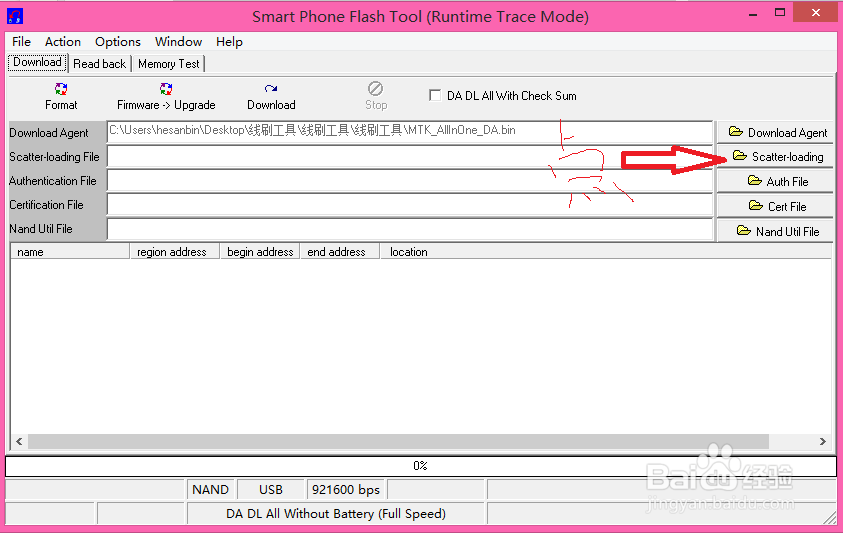Click the begin address column header
This screenshot has width=843, height=533.
click(x=260, y=252)
